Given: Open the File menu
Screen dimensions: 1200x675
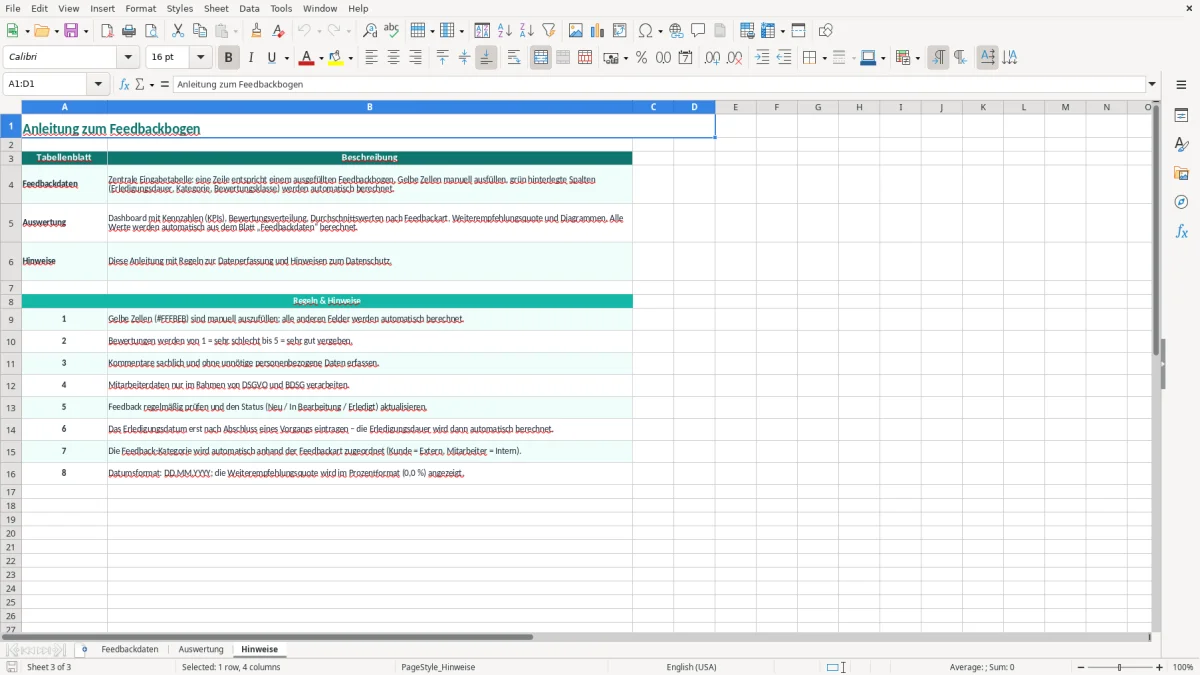Looking at the screenshot, I should pos(13,8).
